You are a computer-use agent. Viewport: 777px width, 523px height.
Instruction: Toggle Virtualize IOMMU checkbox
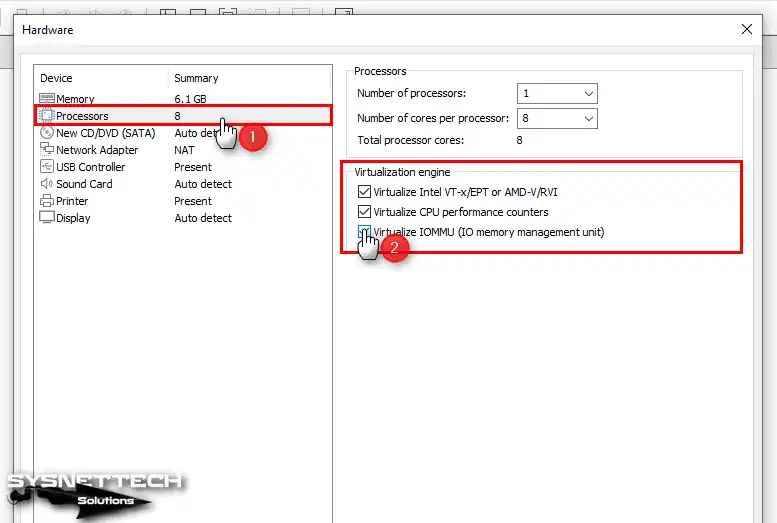(x=364, y=232)
